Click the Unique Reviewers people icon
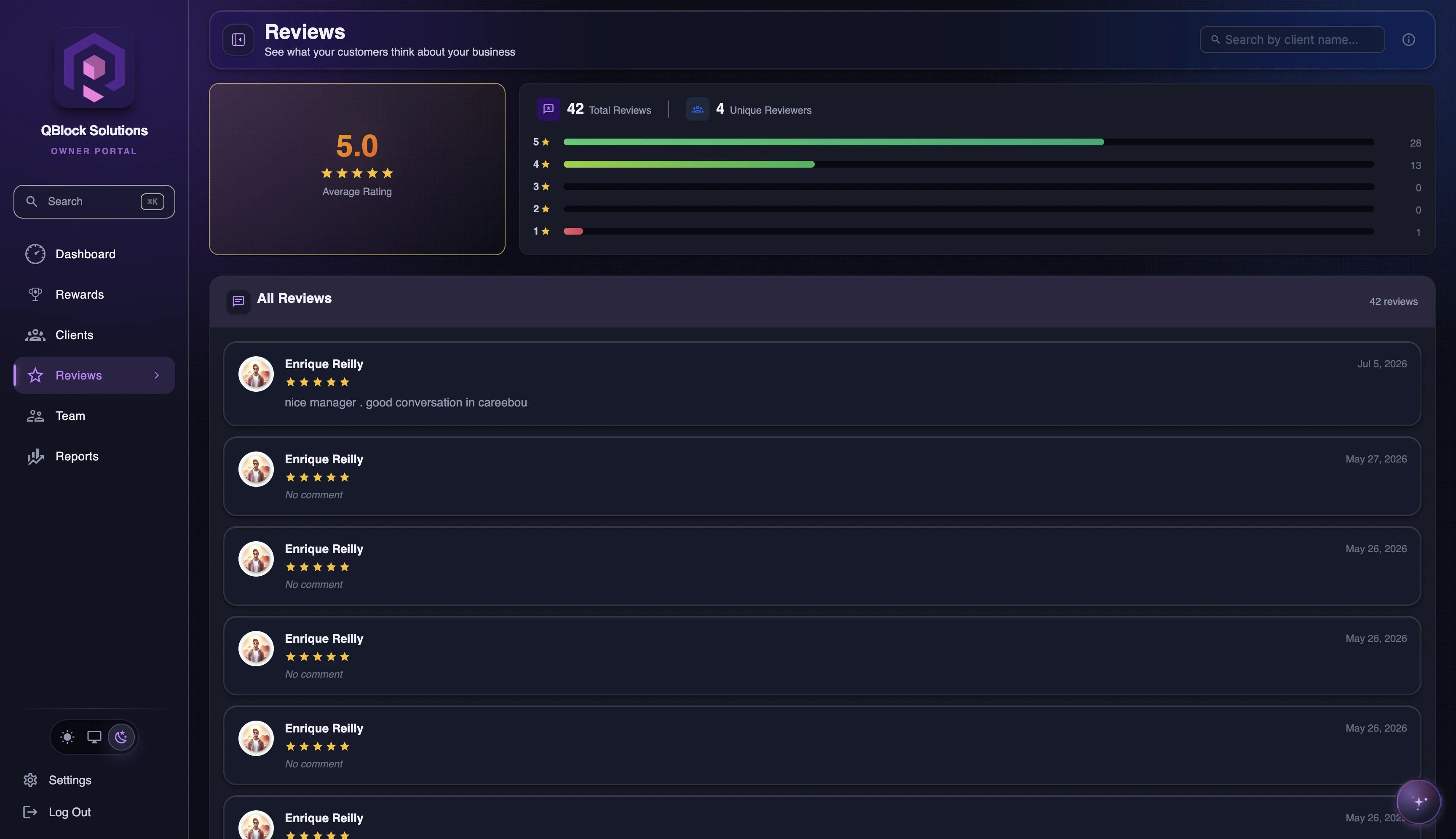 tap(697, 109)
